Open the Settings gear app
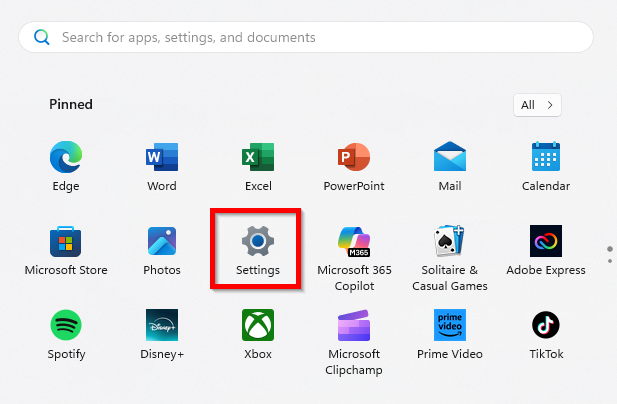This screenshot has width=617, height=404. click(x=258, y=251)
